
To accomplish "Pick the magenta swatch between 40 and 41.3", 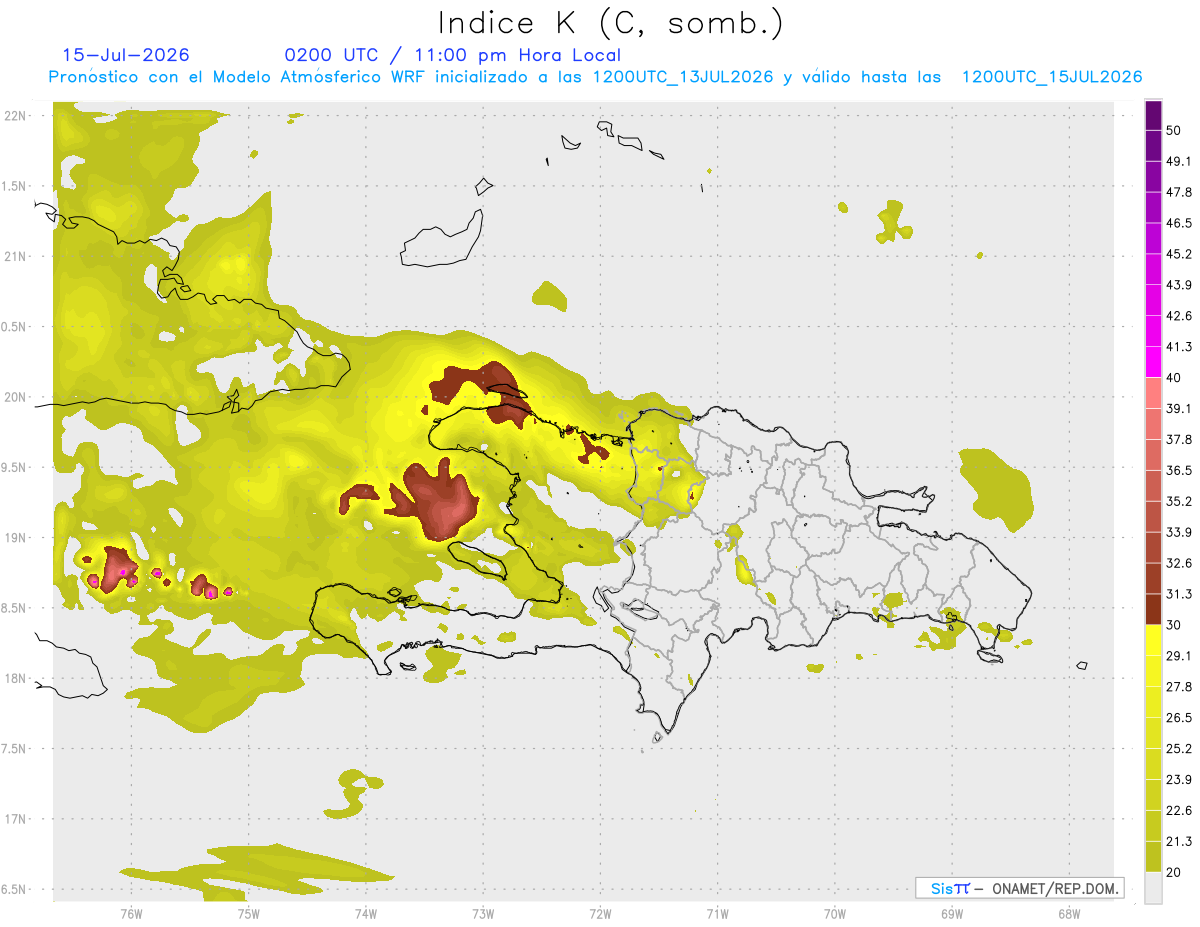I will pyautogui.click(x=1153, y=362).
